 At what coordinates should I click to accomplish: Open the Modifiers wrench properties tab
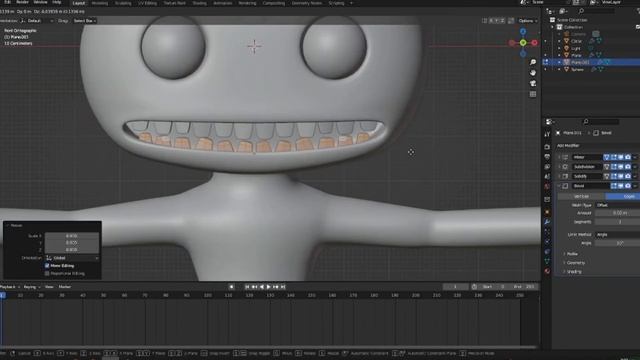pyautogui.click(x=547, y=222)
